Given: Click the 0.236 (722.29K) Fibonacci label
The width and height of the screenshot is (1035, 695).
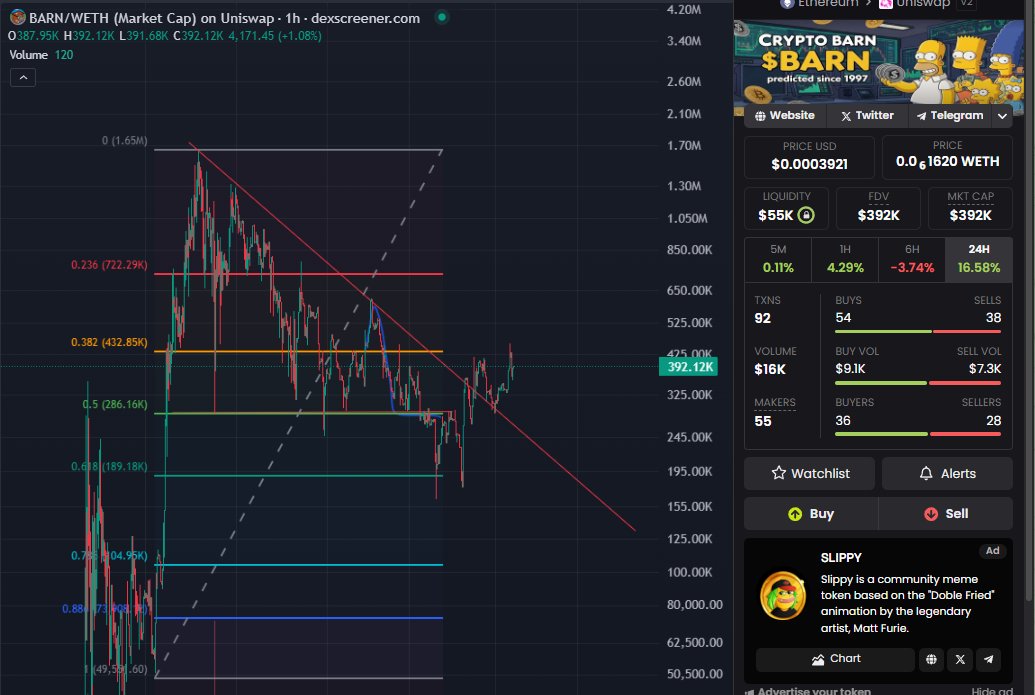Looking at the screenshot, I should (110, 265).
